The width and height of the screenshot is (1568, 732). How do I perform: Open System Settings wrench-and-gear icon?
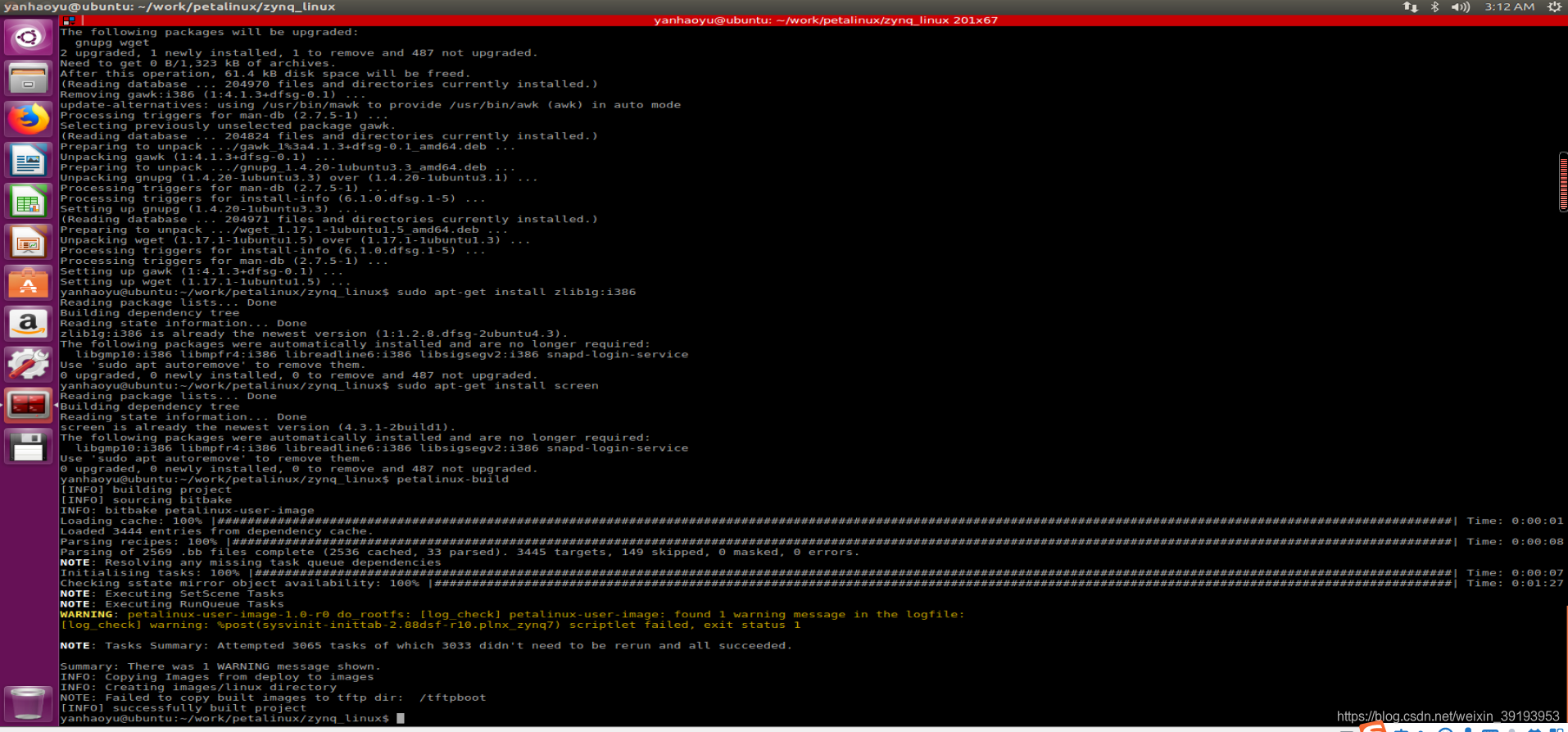point(29,365)
